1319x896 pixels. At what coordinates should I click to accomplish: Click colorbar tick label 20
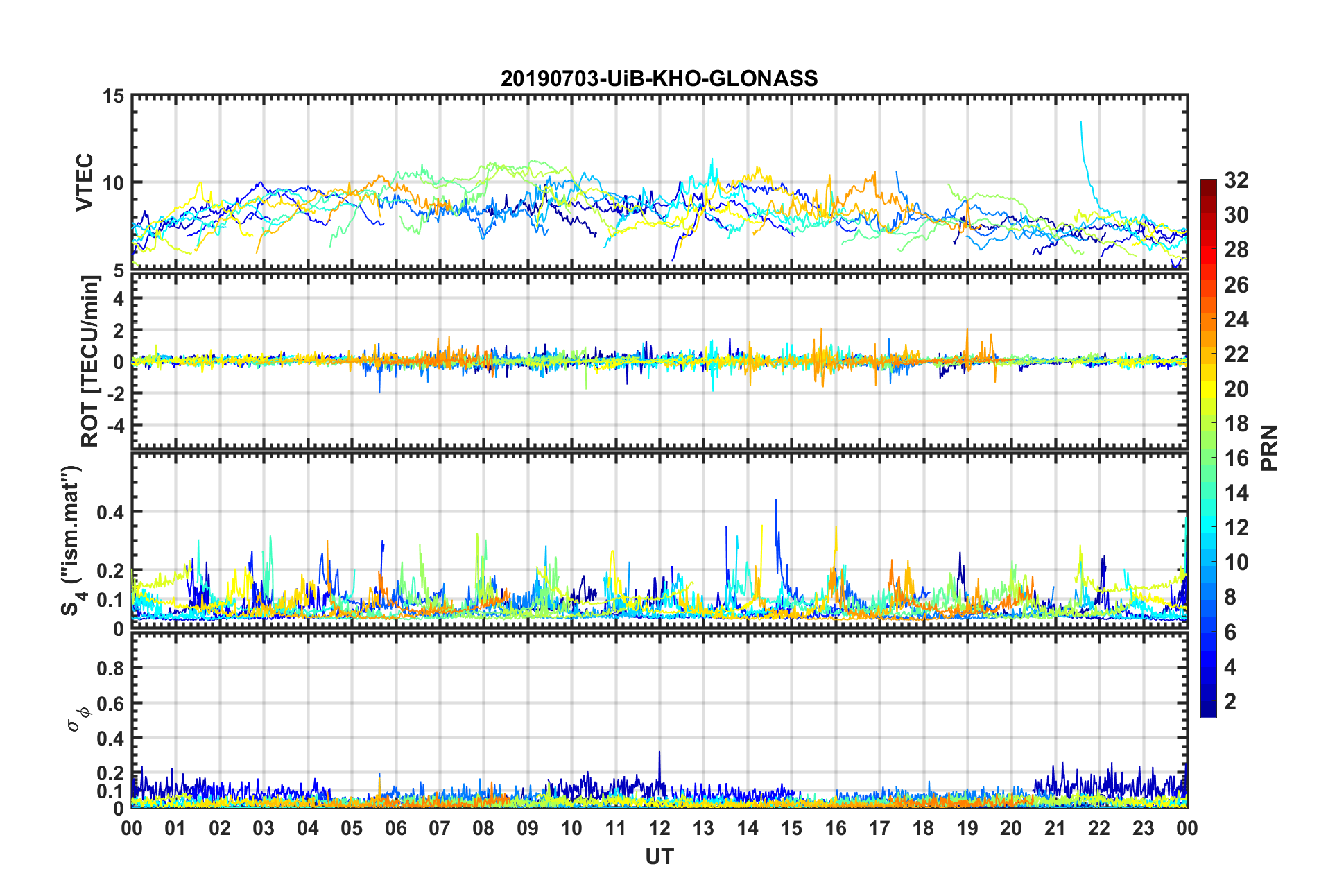1236,389
